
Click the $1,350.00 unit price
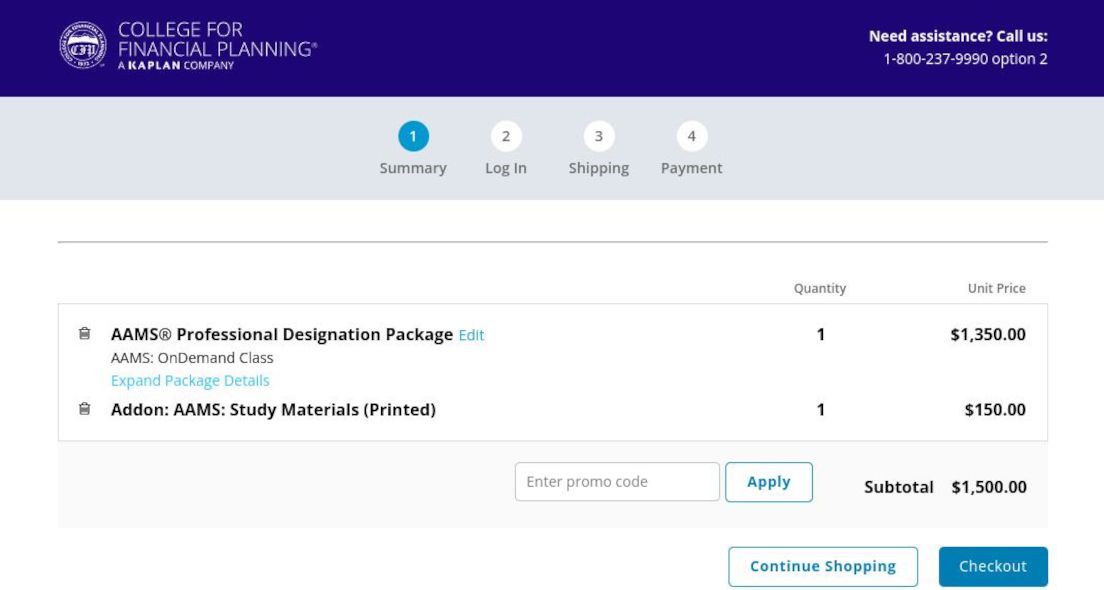[988, 334]
